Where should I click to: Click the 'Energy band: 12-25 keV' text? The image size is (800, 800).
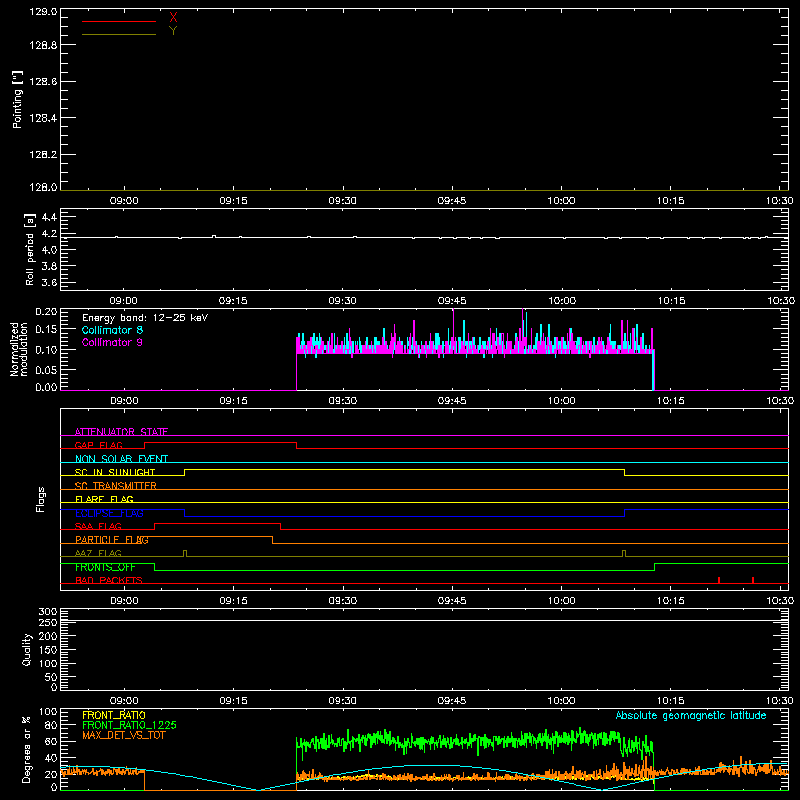[x=145, y=318]
